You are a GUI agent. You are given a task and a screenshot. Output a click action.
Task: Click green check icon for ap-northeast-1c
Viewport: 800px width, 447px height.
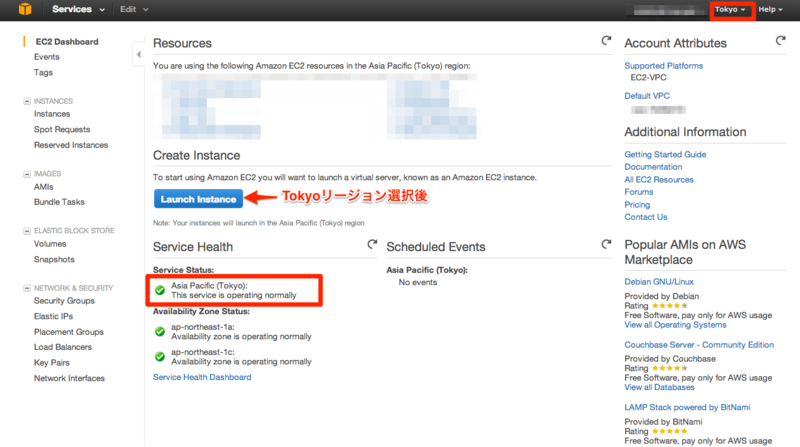tap(160, 357)
